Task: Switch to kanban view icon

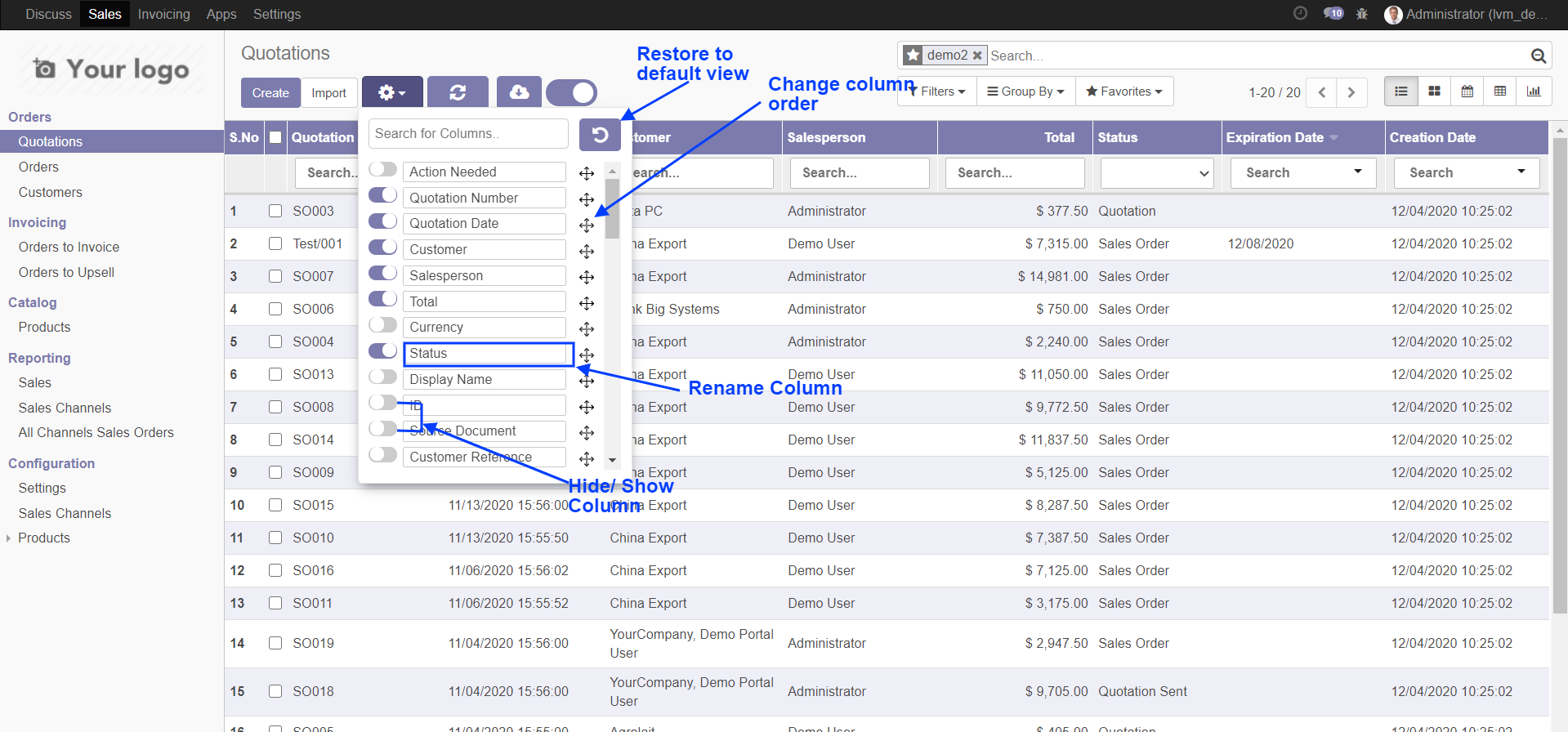Action: (x=1434, y=91)
